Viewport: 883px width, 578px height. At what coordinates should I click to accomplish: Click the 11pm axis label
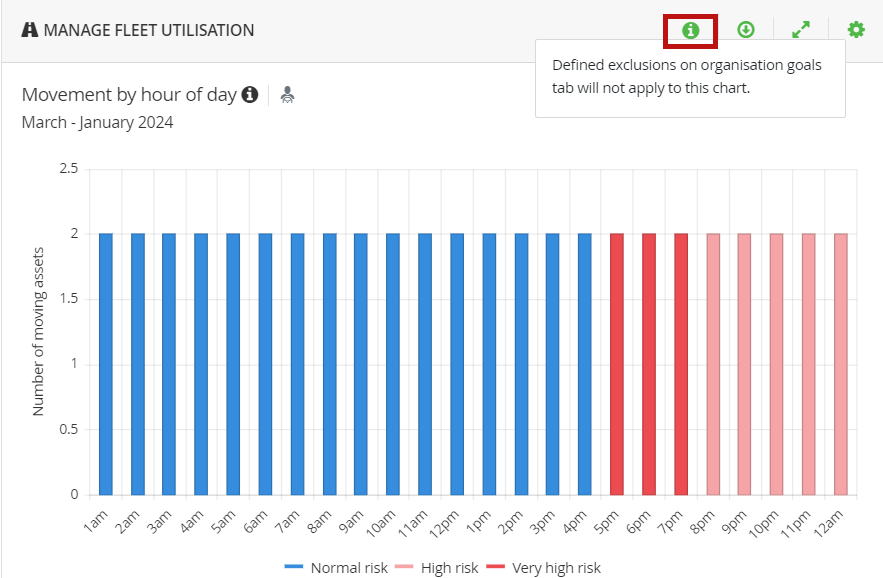(796, 523)
